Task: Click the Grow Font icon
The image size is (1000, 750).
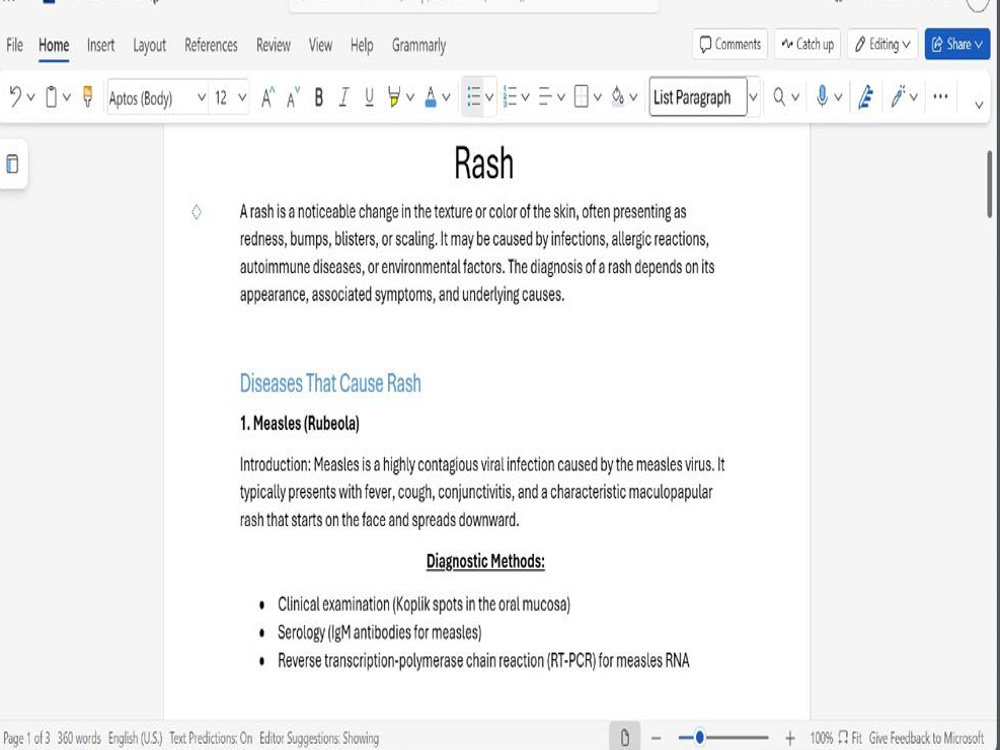Action: [268, 97]
